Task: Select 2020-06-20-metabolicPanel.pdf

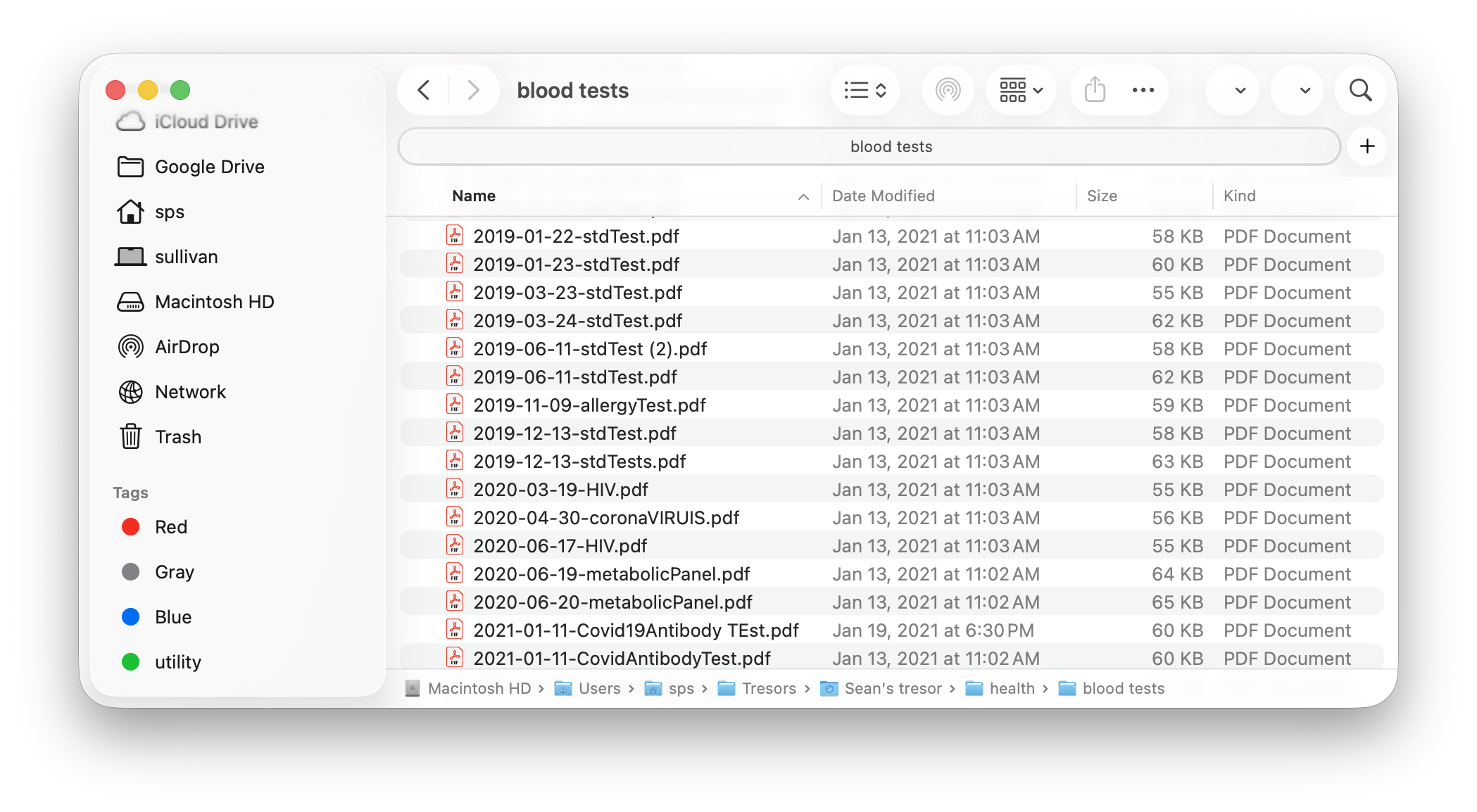Action: point(891,602)
